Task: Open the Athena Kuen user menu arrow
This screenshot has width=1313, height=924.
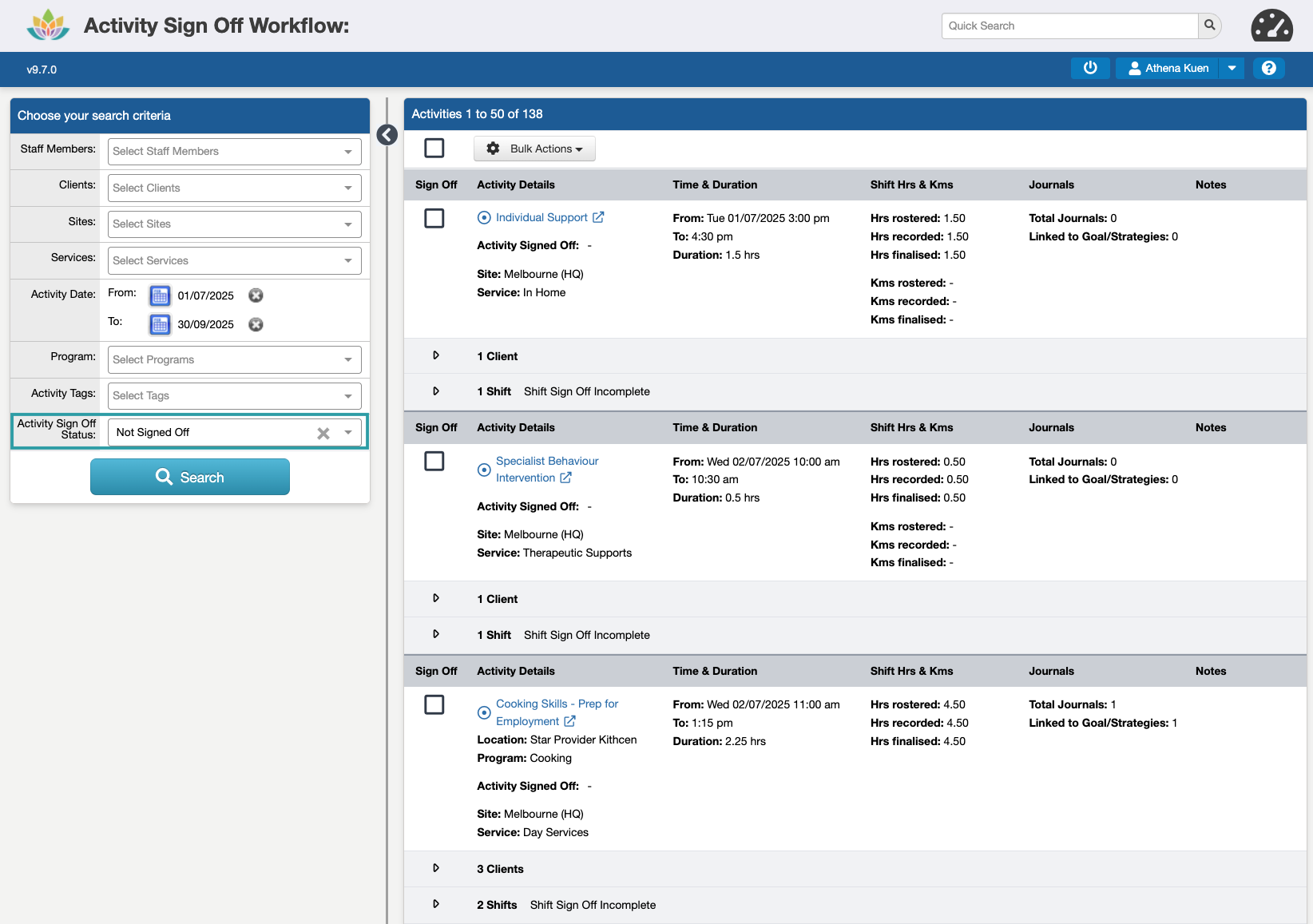Action: (1232, 69)
